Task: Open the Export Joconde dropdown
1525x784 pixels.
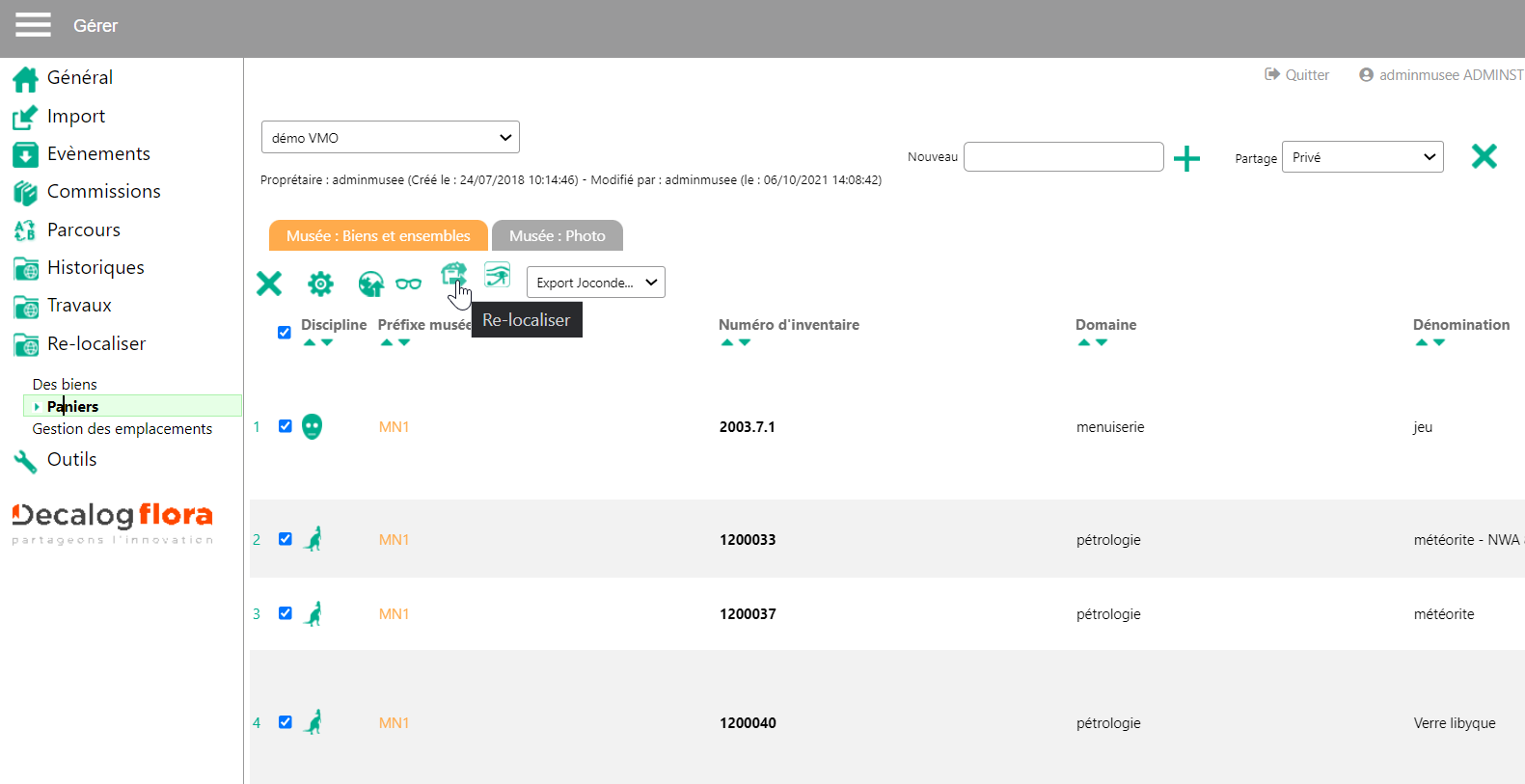Action: click(x=595, y=283)
